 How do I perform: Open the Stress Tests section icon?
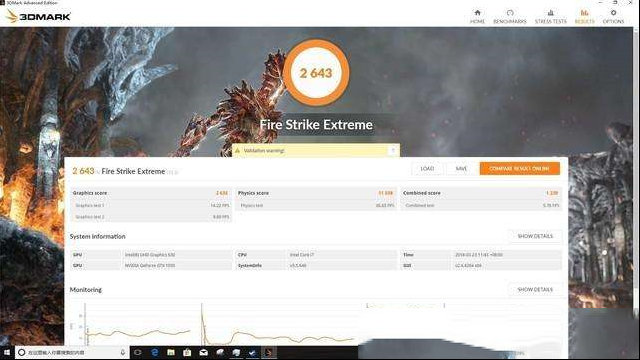click(551, 13)
